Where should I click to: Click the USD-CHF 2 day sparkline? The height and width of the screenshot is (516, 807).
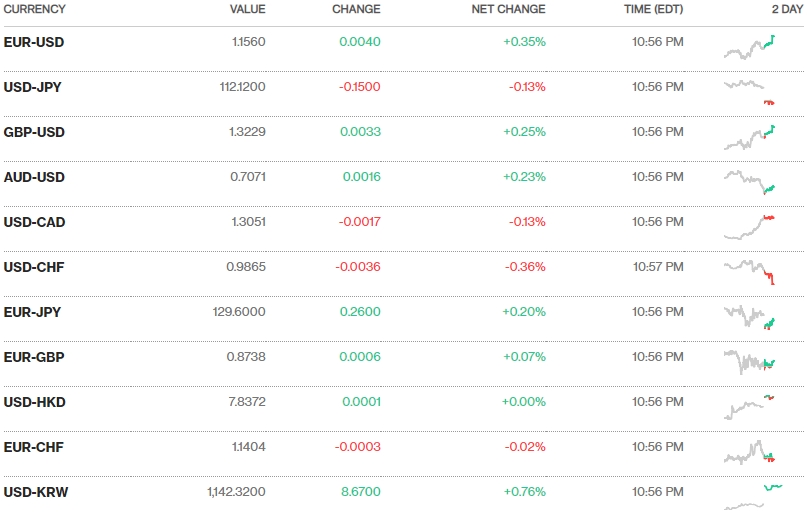coord(749,271)
